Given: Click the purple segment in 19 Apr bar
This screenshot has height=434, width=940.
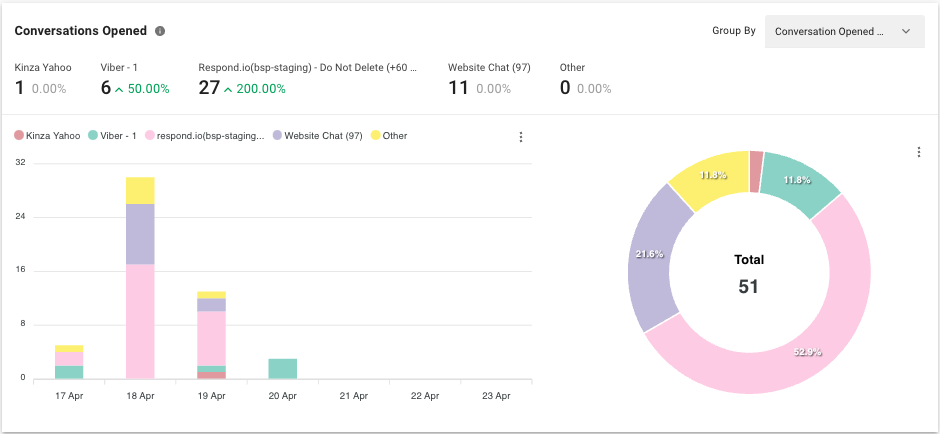Looking at the screenshot, I should [211, 305].
